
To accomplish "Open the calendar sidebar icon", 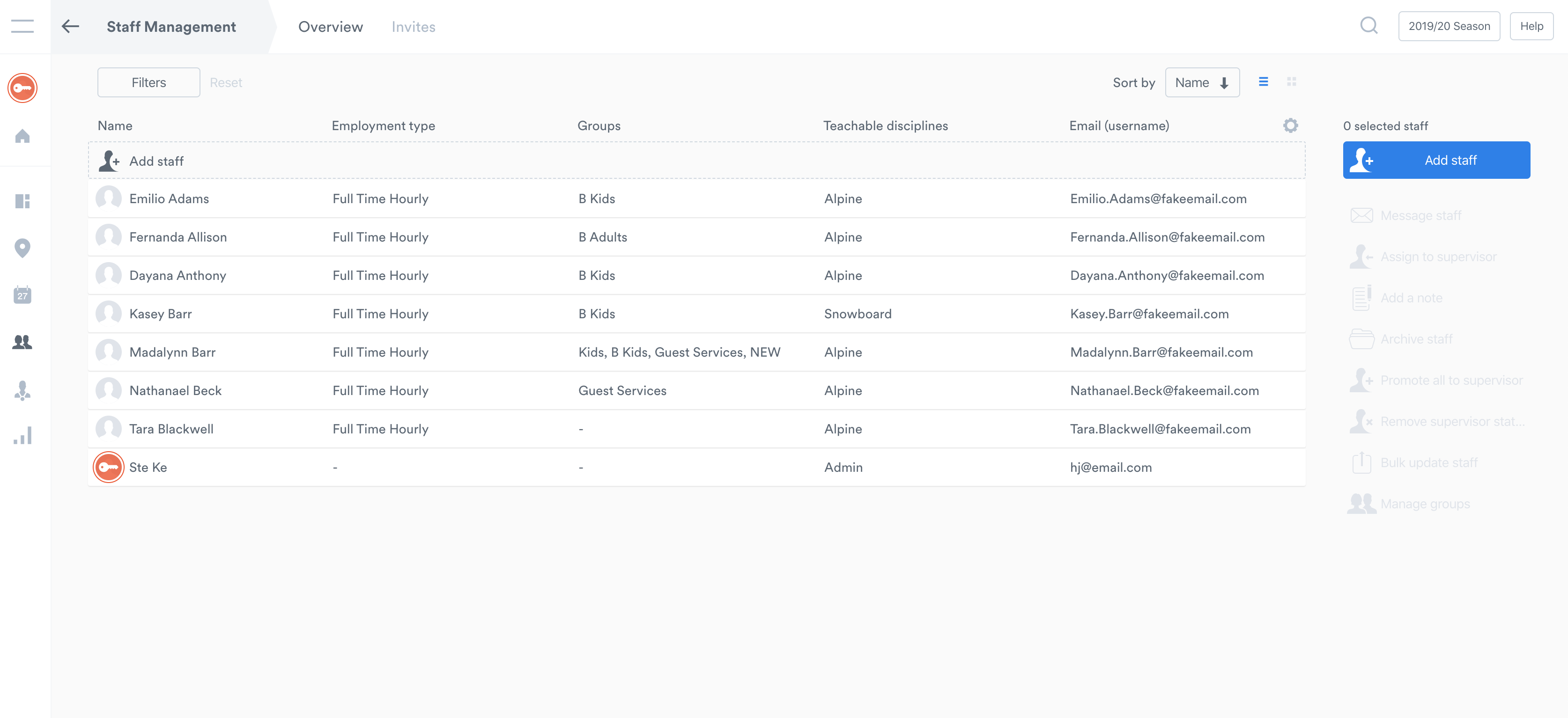I will click(x=22, y=294).
